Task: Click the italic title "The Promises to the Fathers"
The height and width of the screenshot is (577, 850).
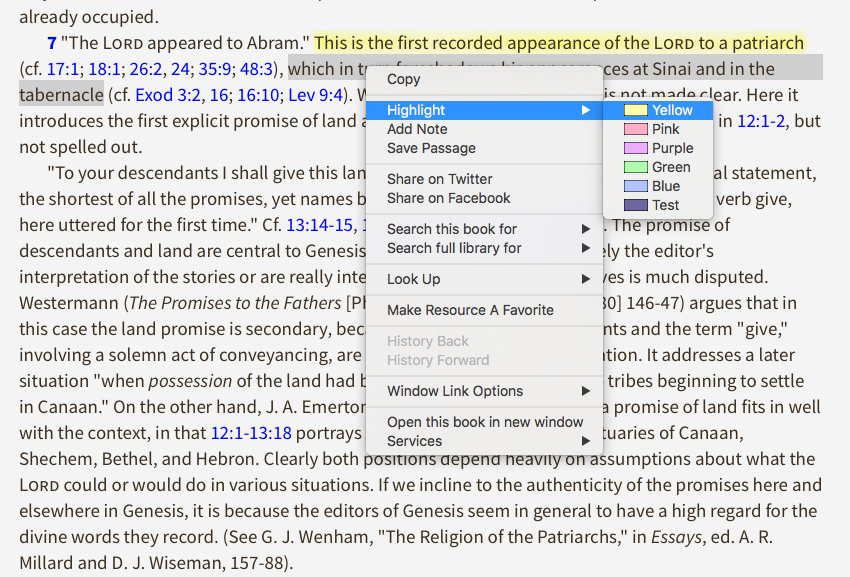Action: click(x=235, y=303)
